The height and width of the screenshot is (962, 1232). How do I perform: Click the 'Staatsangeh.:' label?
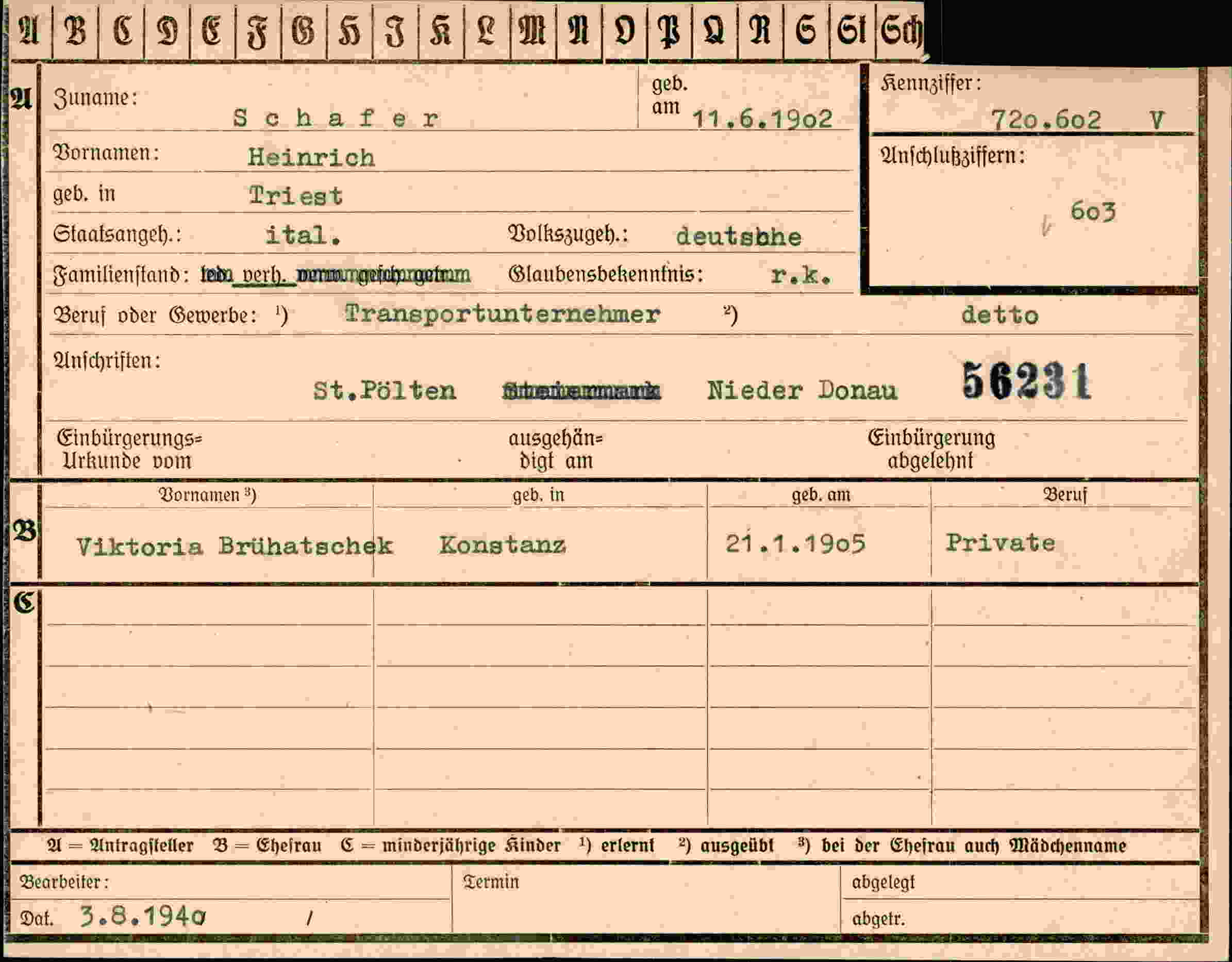coord(118,234)
